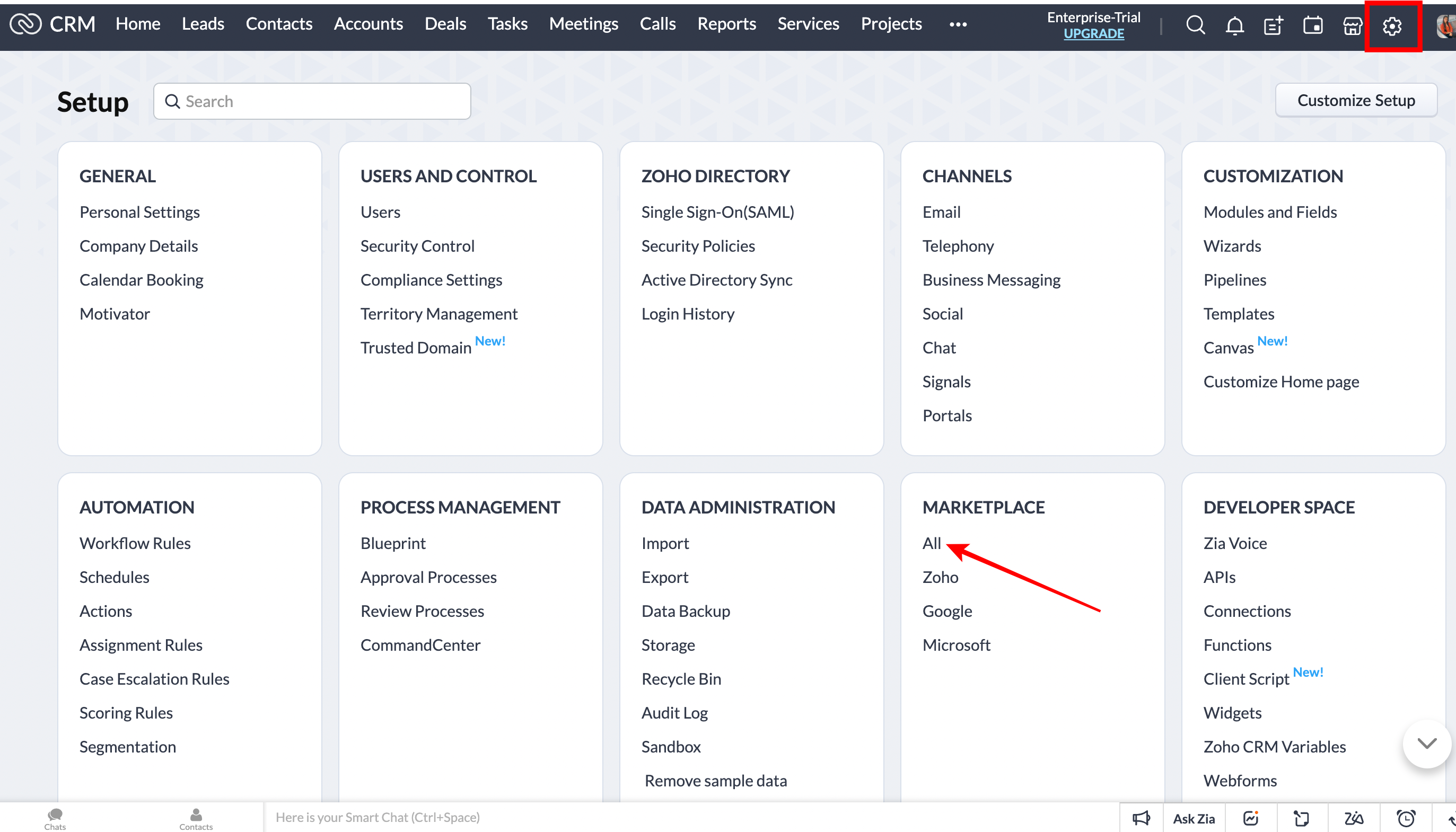Open the Contacts module tab

[x=279, y=24]
